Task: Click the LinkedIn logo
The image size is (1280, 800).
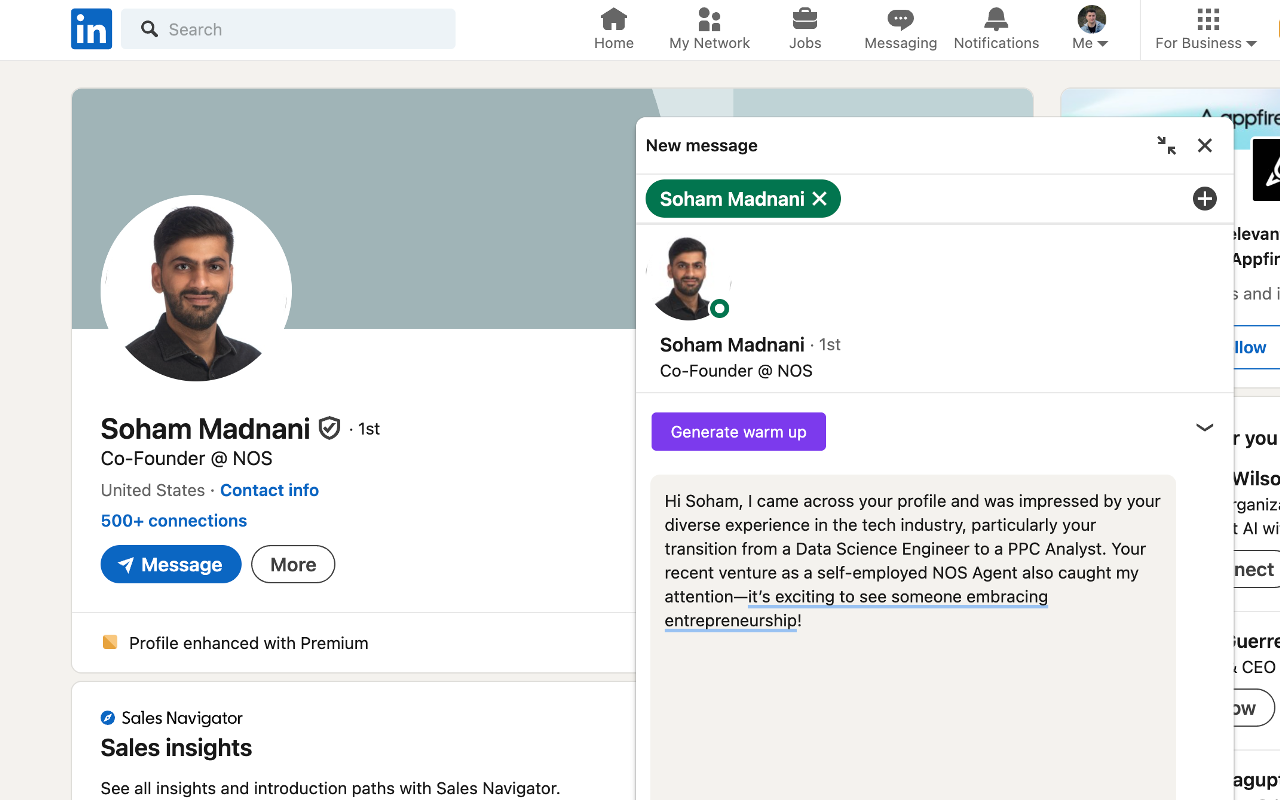Action: click(91, 29)
